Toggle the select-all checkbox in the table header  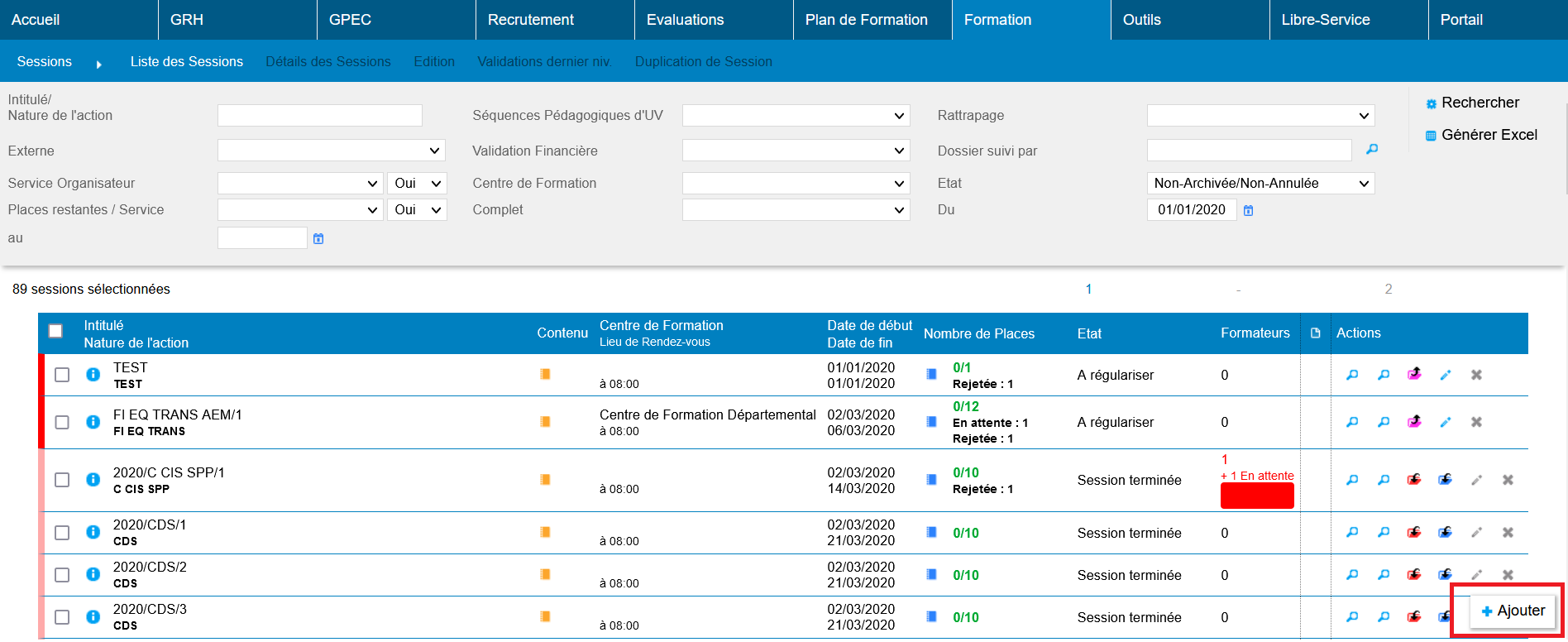click(x=55, y=332)
